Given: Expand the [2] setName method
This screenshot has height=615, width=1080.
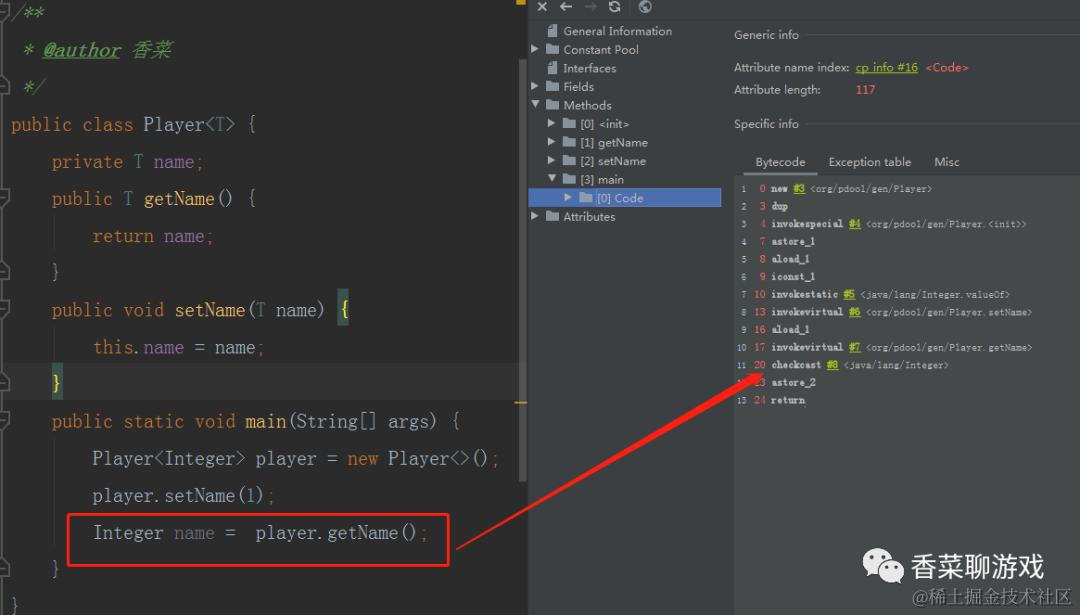Looking at the screenshot, I should tap(552, 160).
